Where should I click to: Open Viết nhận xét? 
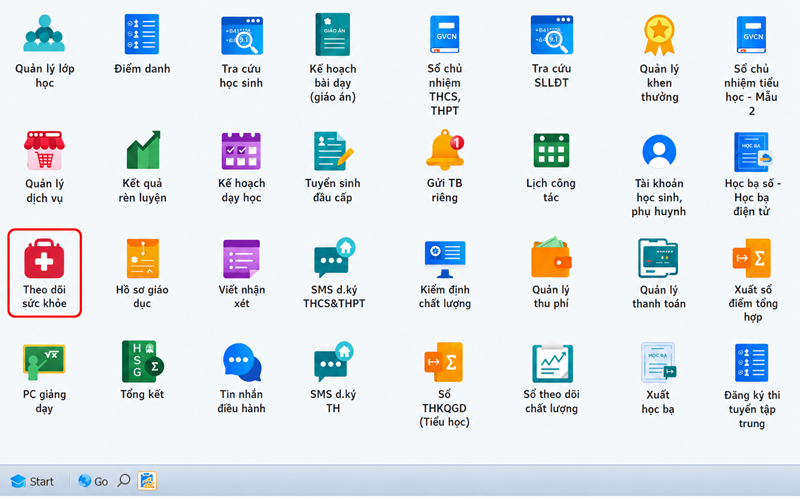241,259
